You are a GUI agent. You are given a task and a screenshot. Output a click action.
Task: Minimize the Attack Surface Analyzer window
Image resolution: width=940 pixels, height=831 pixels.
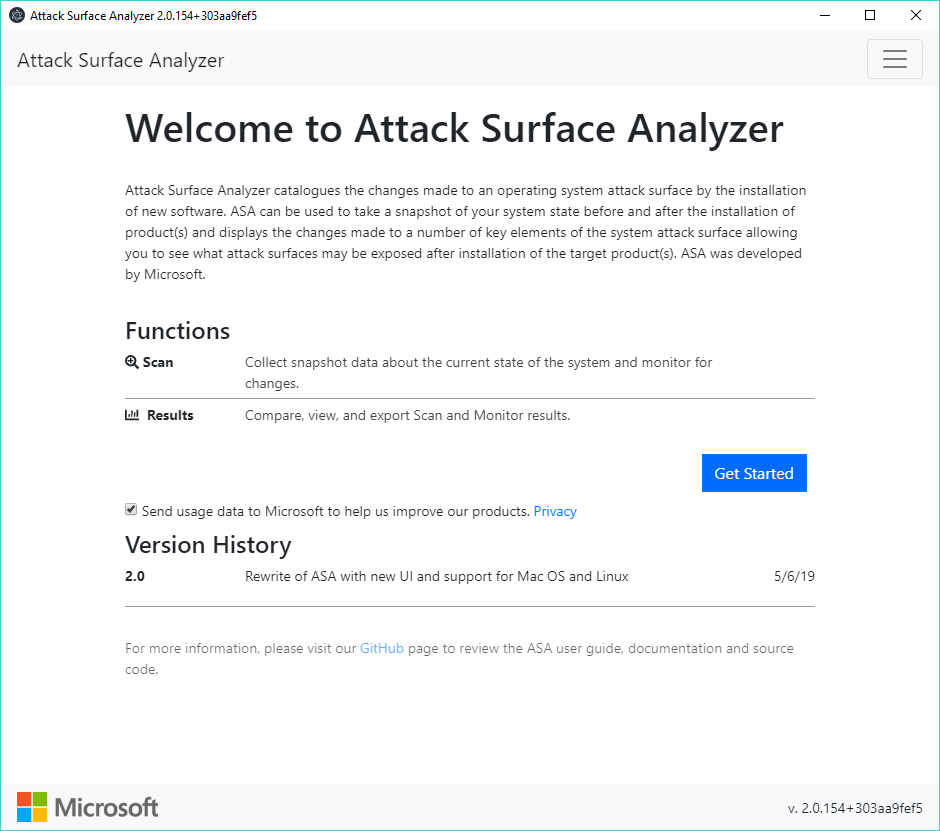(x=825, y=16)
